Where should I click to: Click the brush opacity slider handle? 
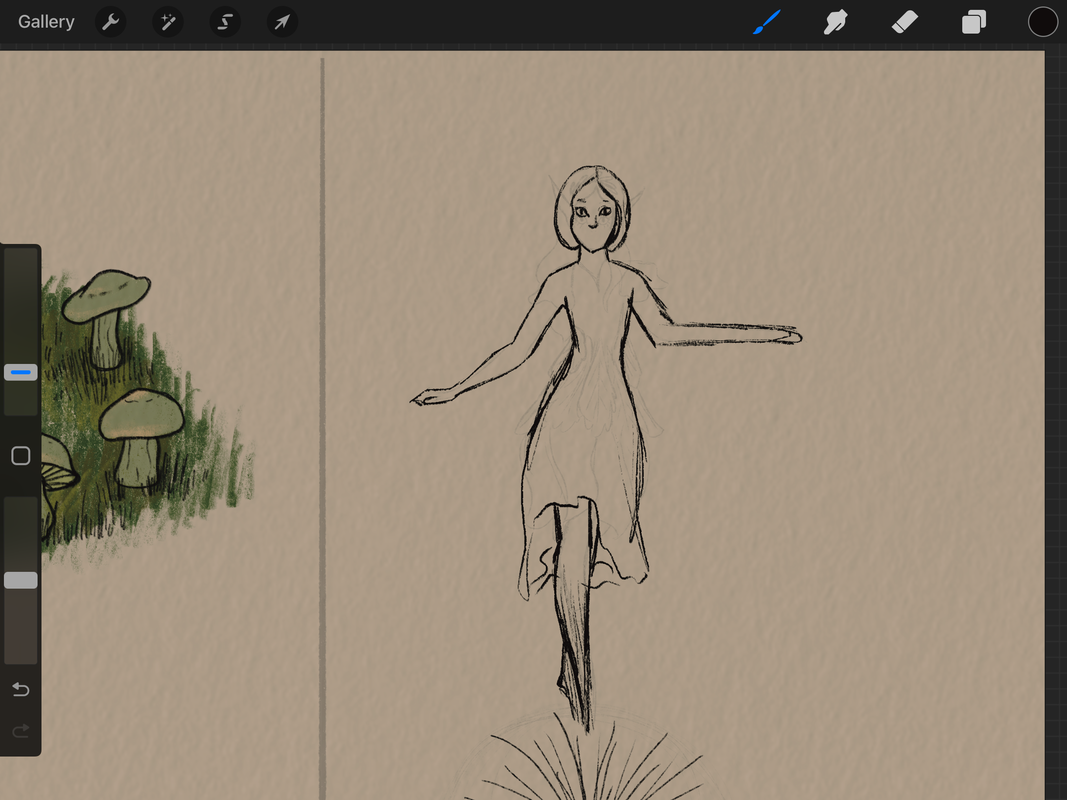tap(20, 580)
